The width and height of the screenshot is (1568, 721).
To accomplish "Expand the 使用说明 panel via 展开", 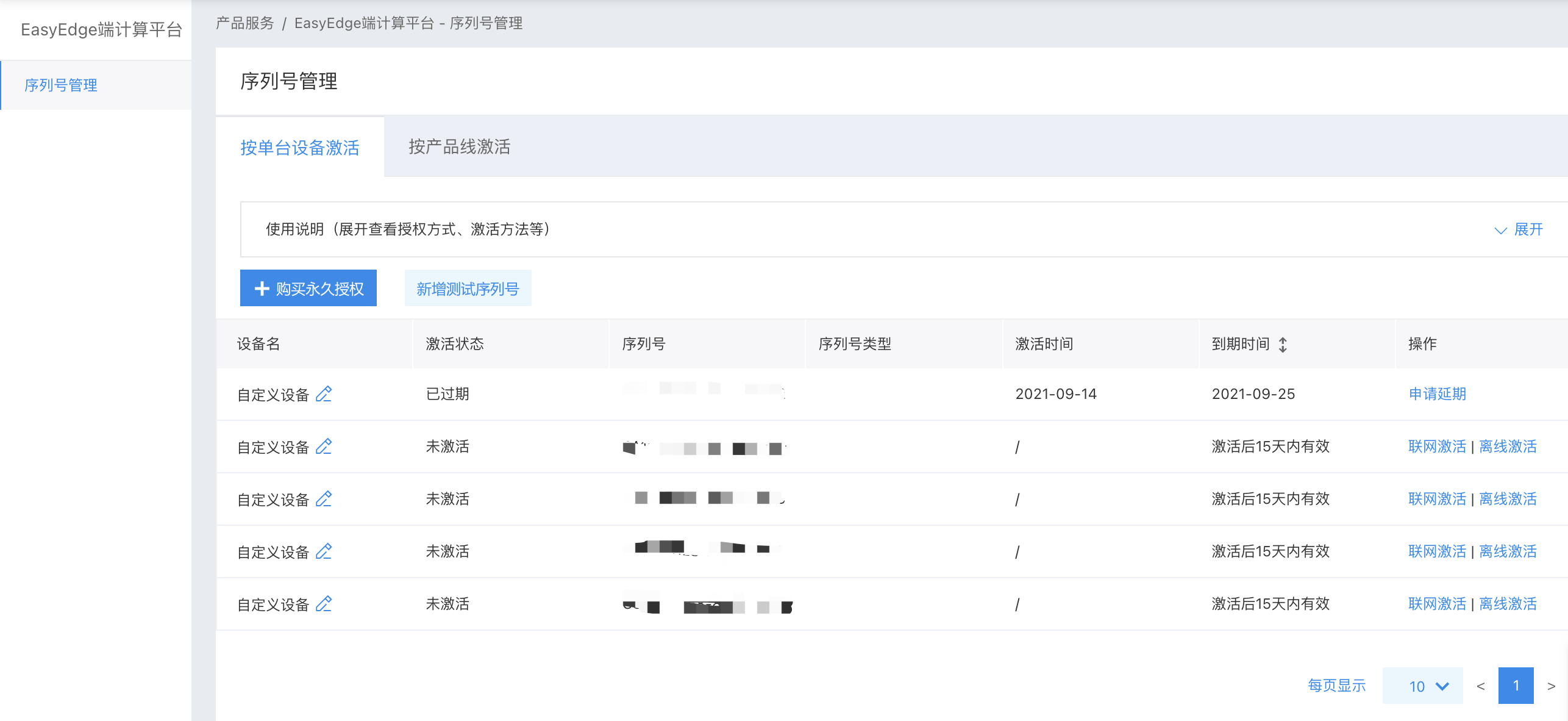I will tap(1519, 229).
